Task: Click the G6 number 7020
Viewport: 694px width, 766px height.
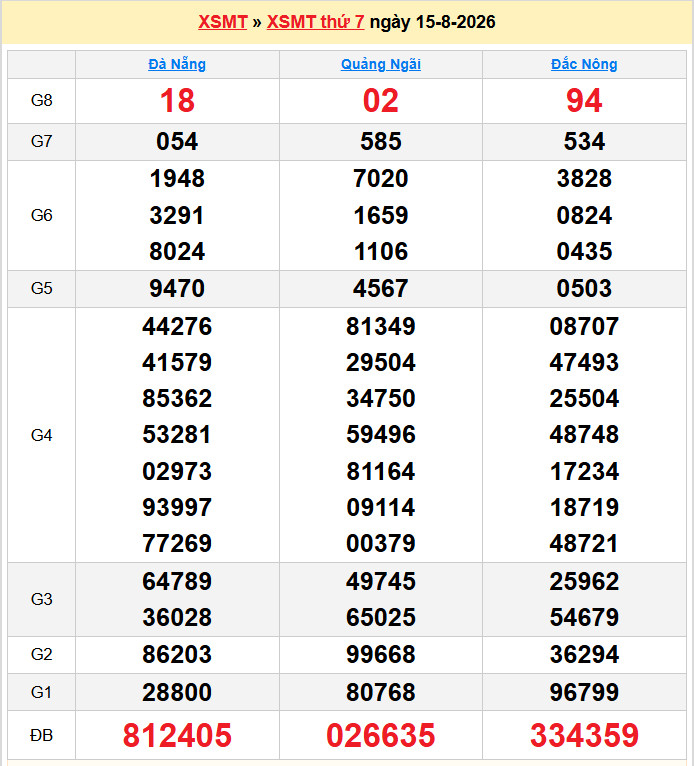Action: pyautogui.click(x=381, y=178)
